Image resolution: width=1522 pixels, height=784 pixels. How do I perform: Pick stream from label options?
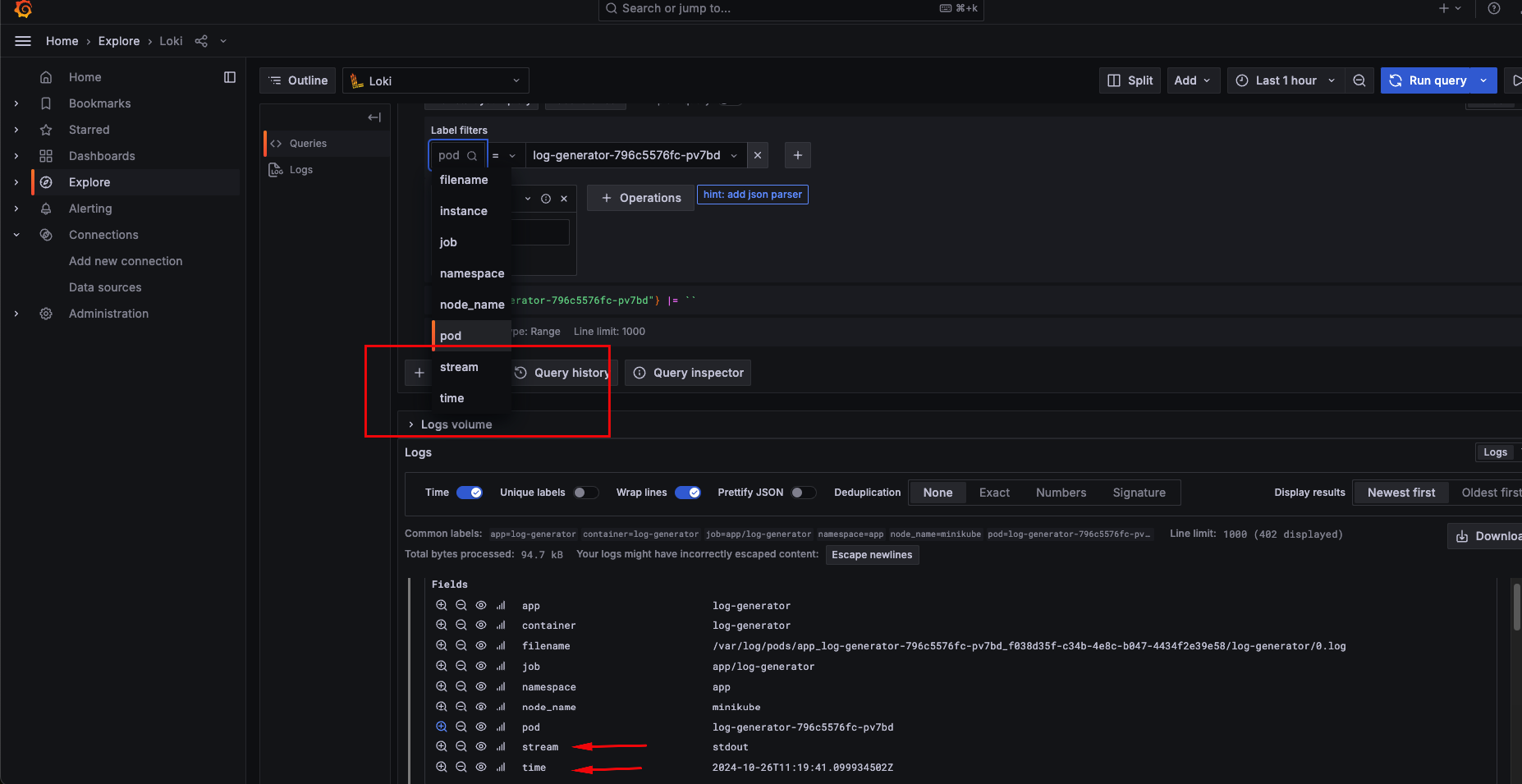tap(471, 367)
